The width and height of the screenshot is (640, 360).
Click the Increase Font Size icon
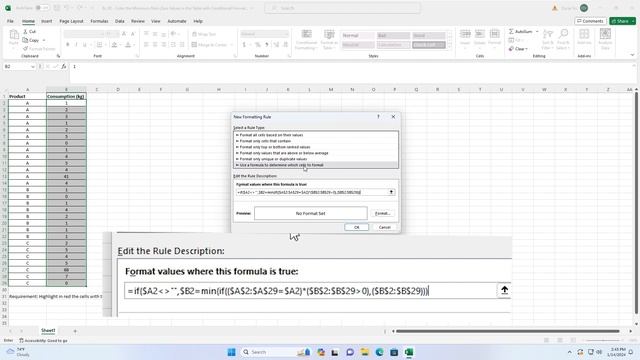[124, 34]
